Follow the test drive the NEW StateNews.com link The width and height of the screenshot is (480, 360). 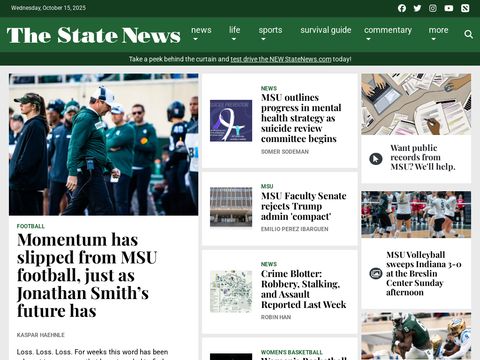tap(281, 59)
